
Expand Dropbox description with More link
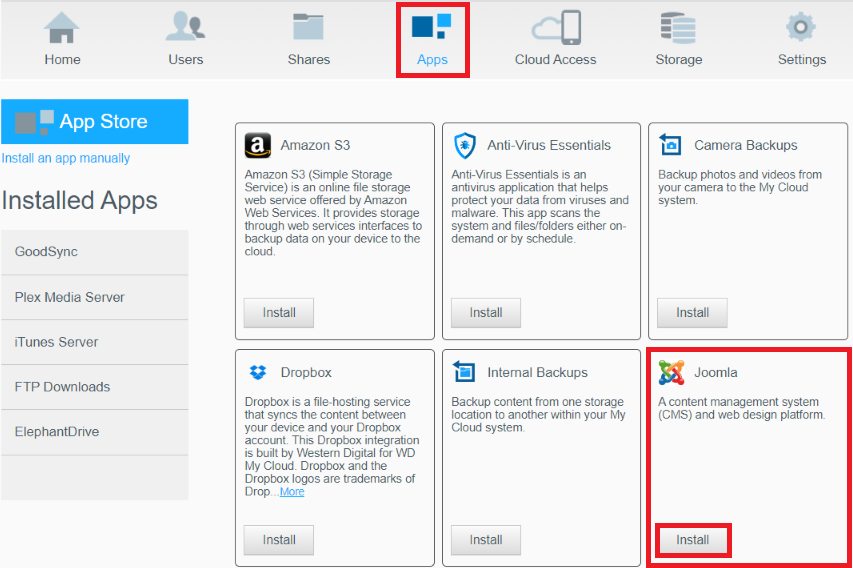point(292,492)
